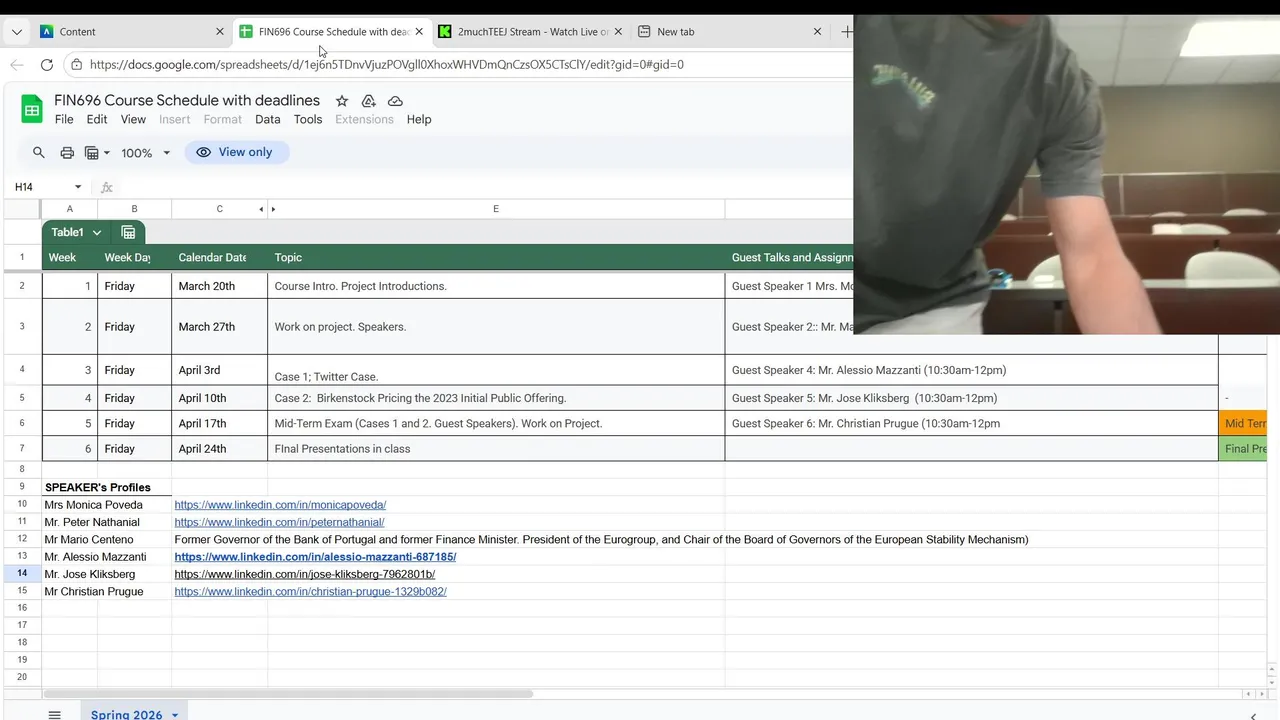Click the site info icon in address bar
The height and width of the screenshot is (720, 1280).
click(76, 64)
